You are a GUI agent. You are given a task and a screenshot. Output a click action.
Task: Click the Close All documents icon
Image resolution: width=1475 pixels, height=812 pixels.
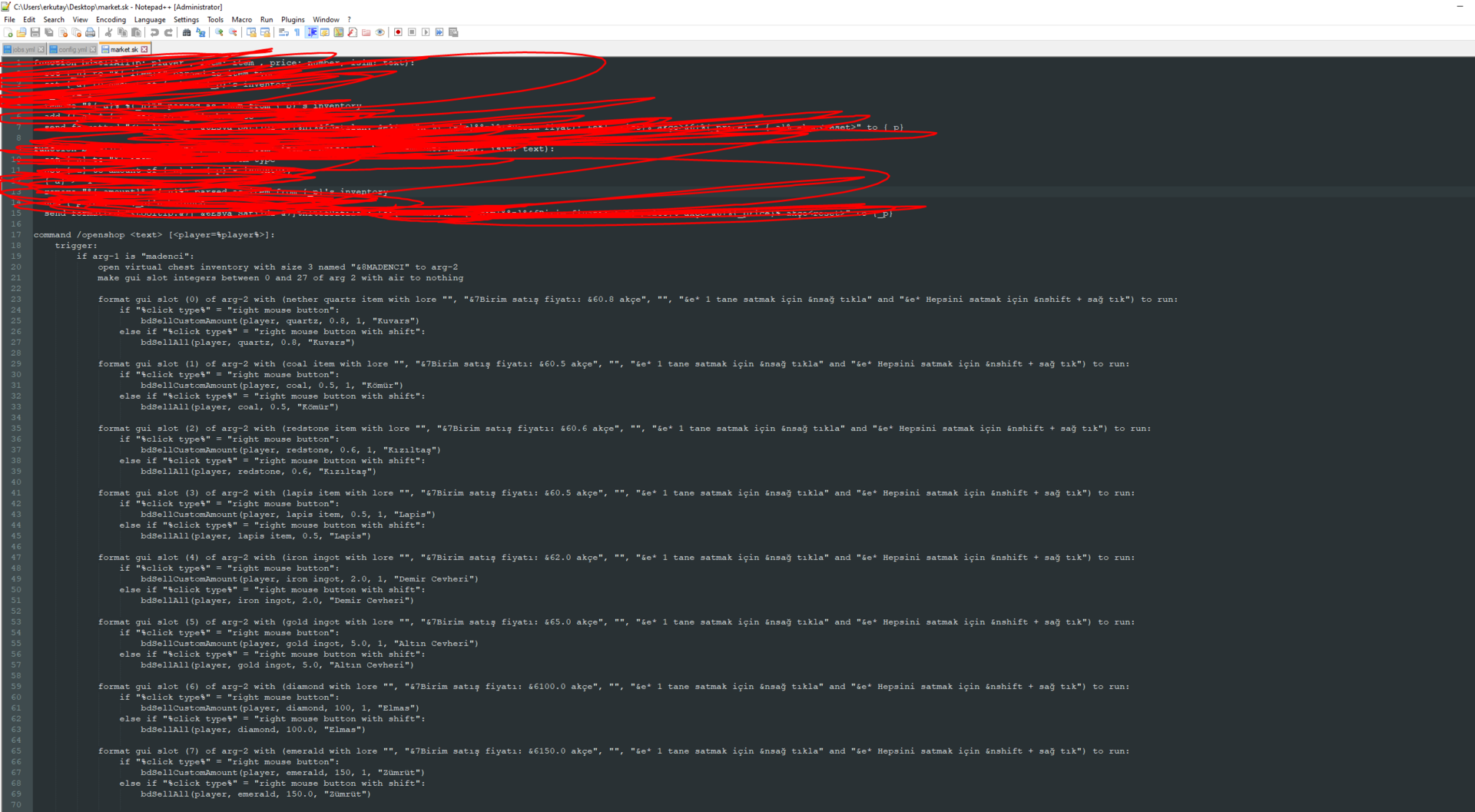pyautogui.click(x=77, y=32)
